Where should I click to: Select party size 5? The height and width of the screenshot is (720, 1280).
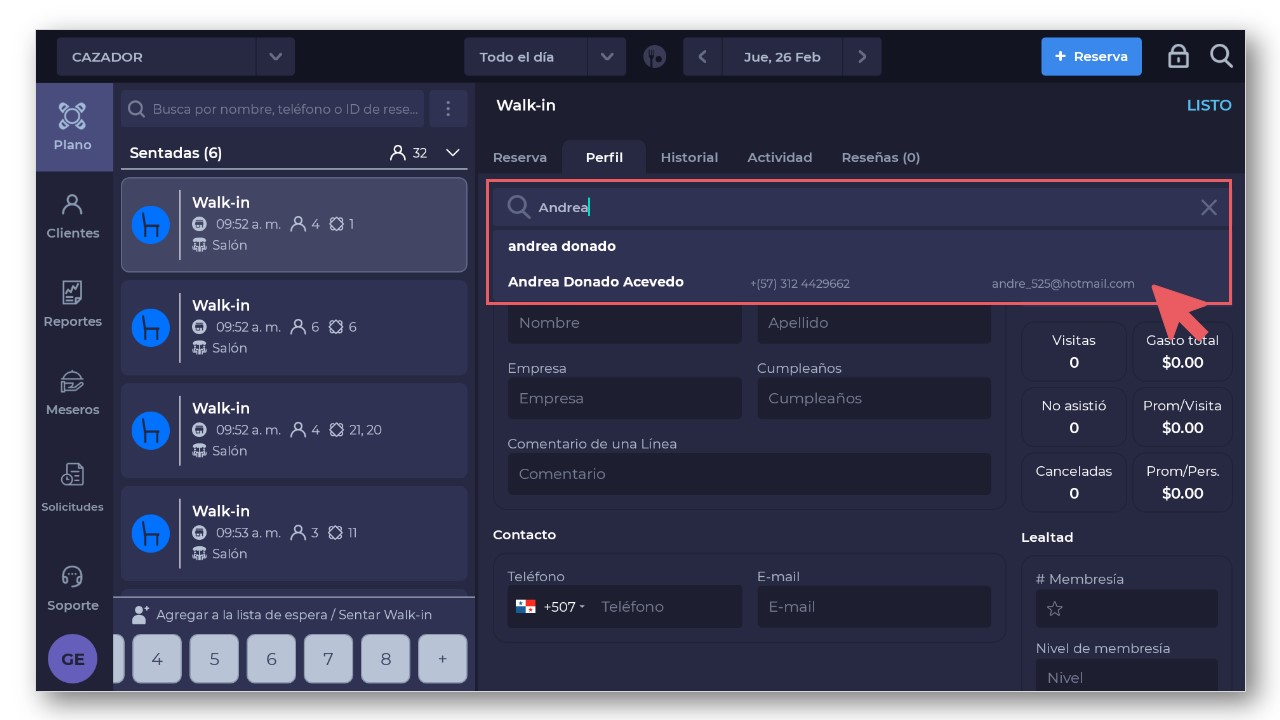tap(214, 659)
